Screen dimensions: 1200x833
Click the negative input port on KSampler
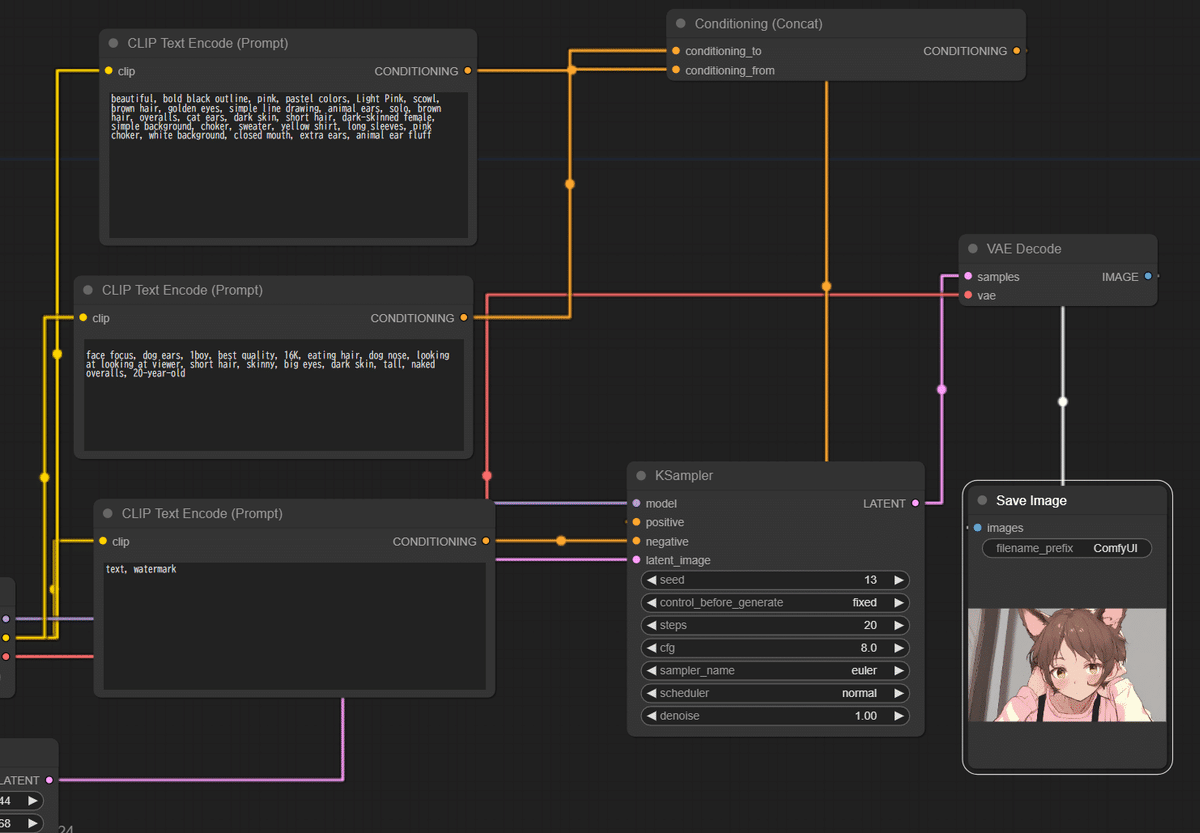tap(636, 541)
